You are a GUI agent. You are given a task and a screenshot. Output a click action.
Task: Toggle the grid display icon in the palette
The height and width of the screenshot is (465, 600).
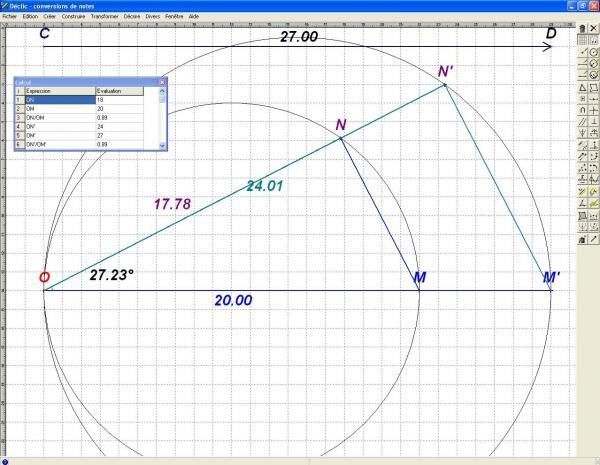[582, 40]
